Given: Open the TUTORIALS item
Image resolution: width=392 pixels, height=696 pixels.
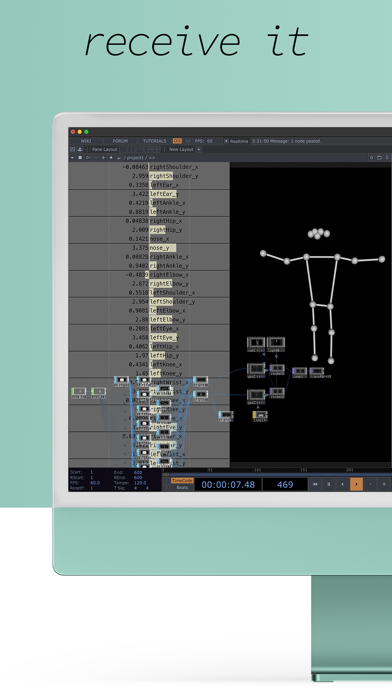Looking at the screenshot, I should [x=154, y=141].
